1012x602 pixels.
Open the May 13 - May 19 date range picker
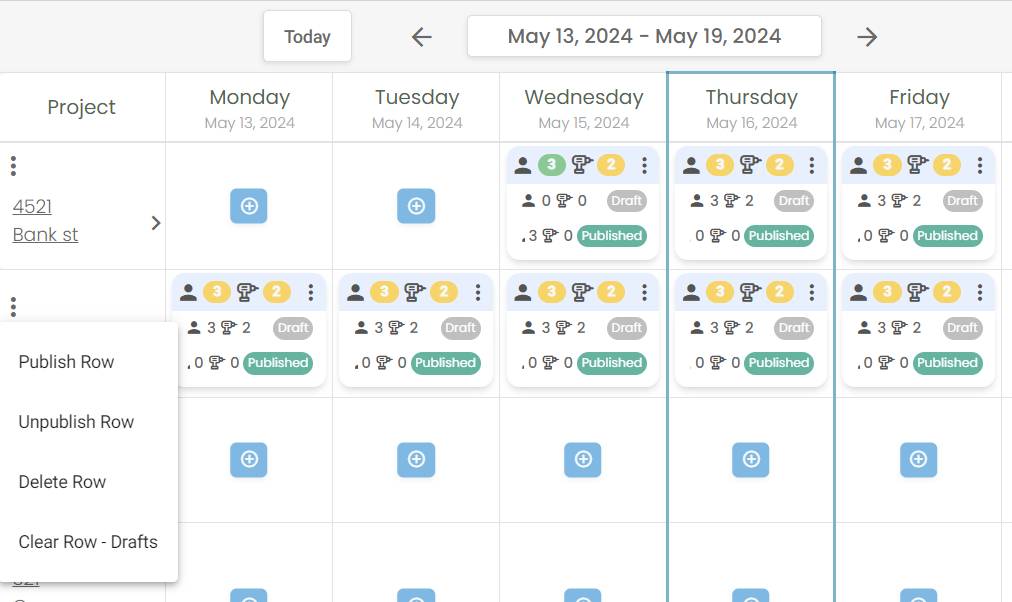[x=644, y=36]
